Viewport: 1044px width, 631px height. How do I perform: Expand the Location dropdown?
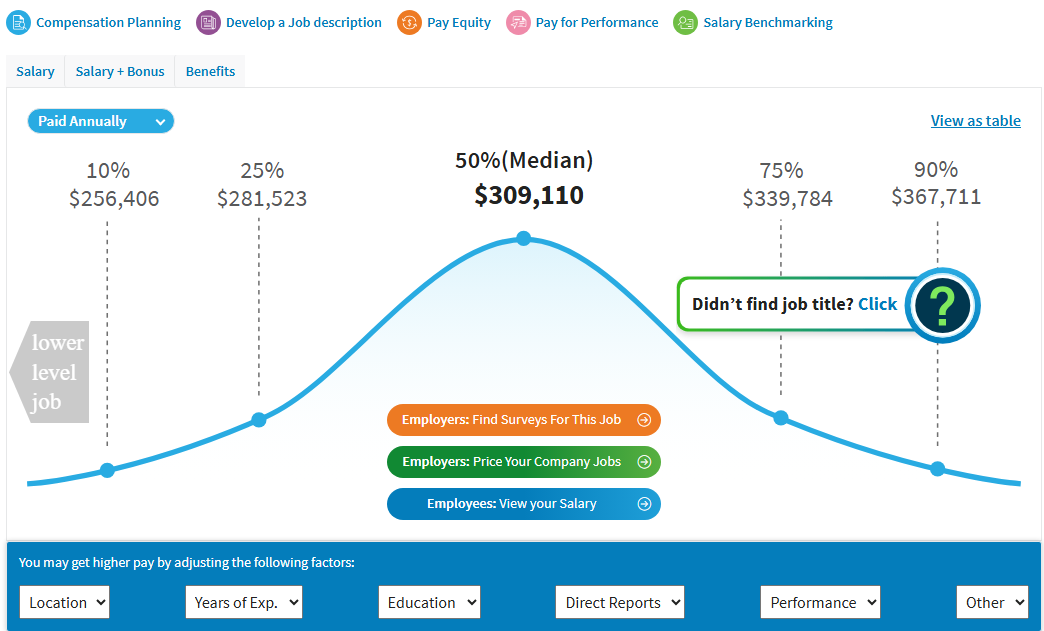[64, 602]
